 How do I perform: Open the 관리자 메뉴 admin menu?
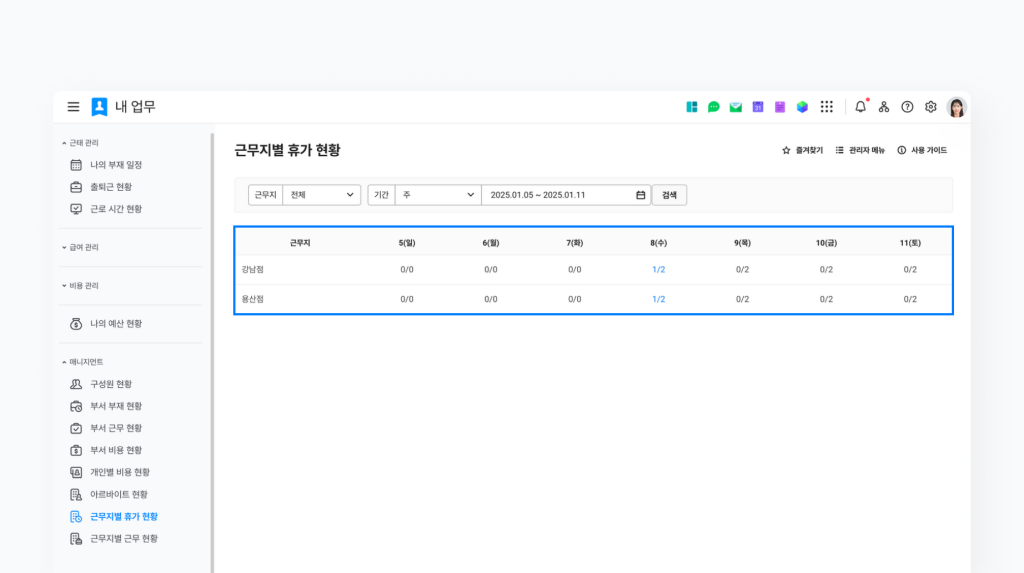point(860,150)
